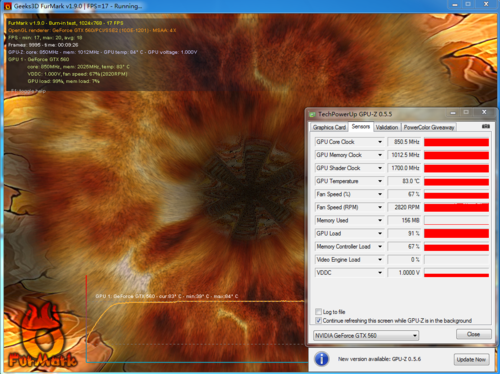Screen dimensions: 500x374
Task: Open the Validation tab
Action: (x=387, y=127)
